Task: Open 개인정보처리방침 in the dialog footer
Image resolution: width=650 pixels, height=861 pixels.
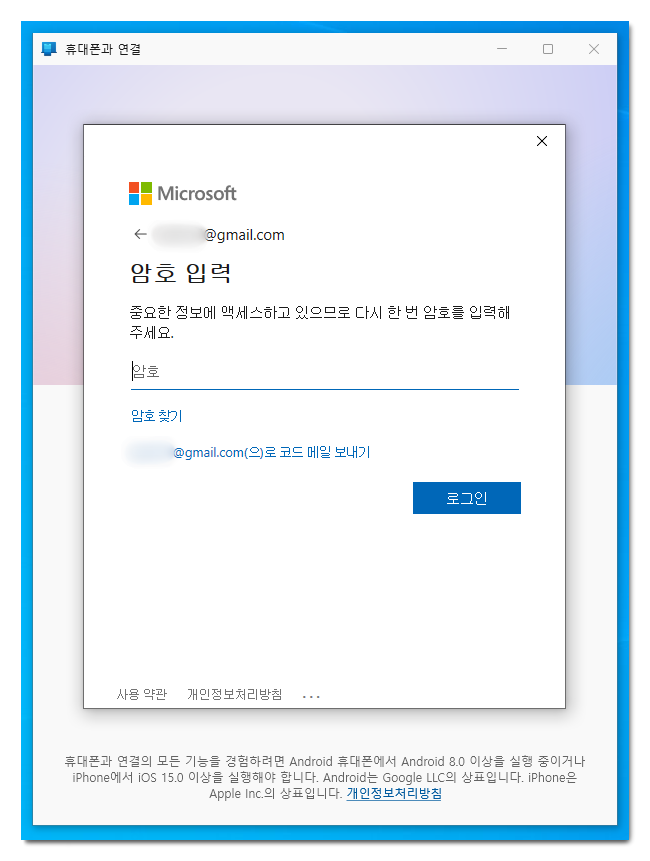Action: pos(234,695)
